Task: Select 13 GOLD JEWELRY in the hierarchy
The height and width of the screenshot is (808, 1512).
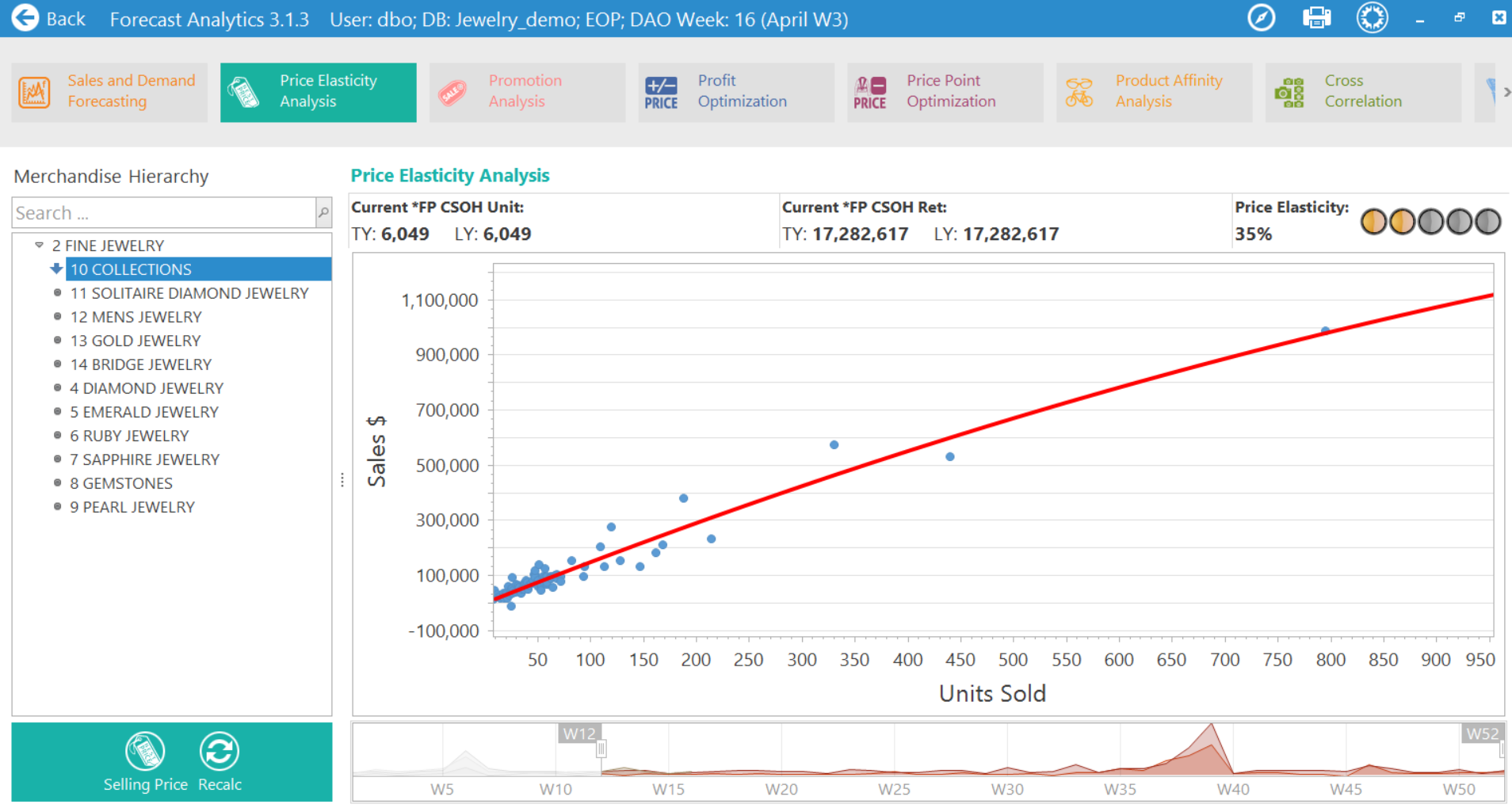Action: pos(135,340)
